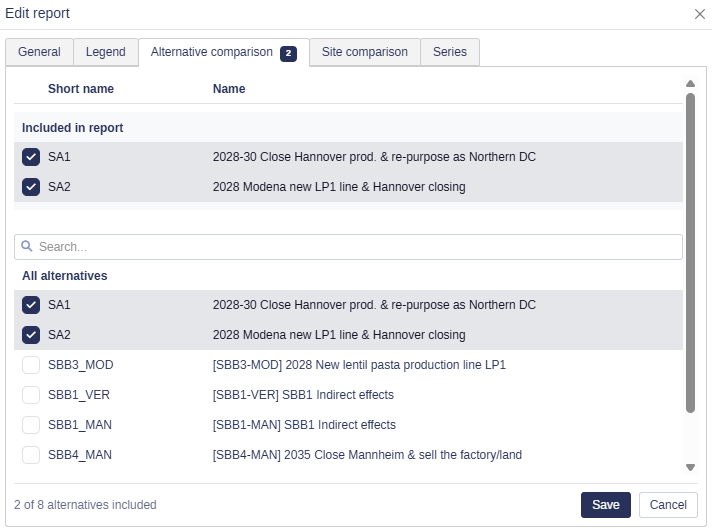Open the Legend tab
Viewport: 712px width, 531px height.
pos(106,52)
